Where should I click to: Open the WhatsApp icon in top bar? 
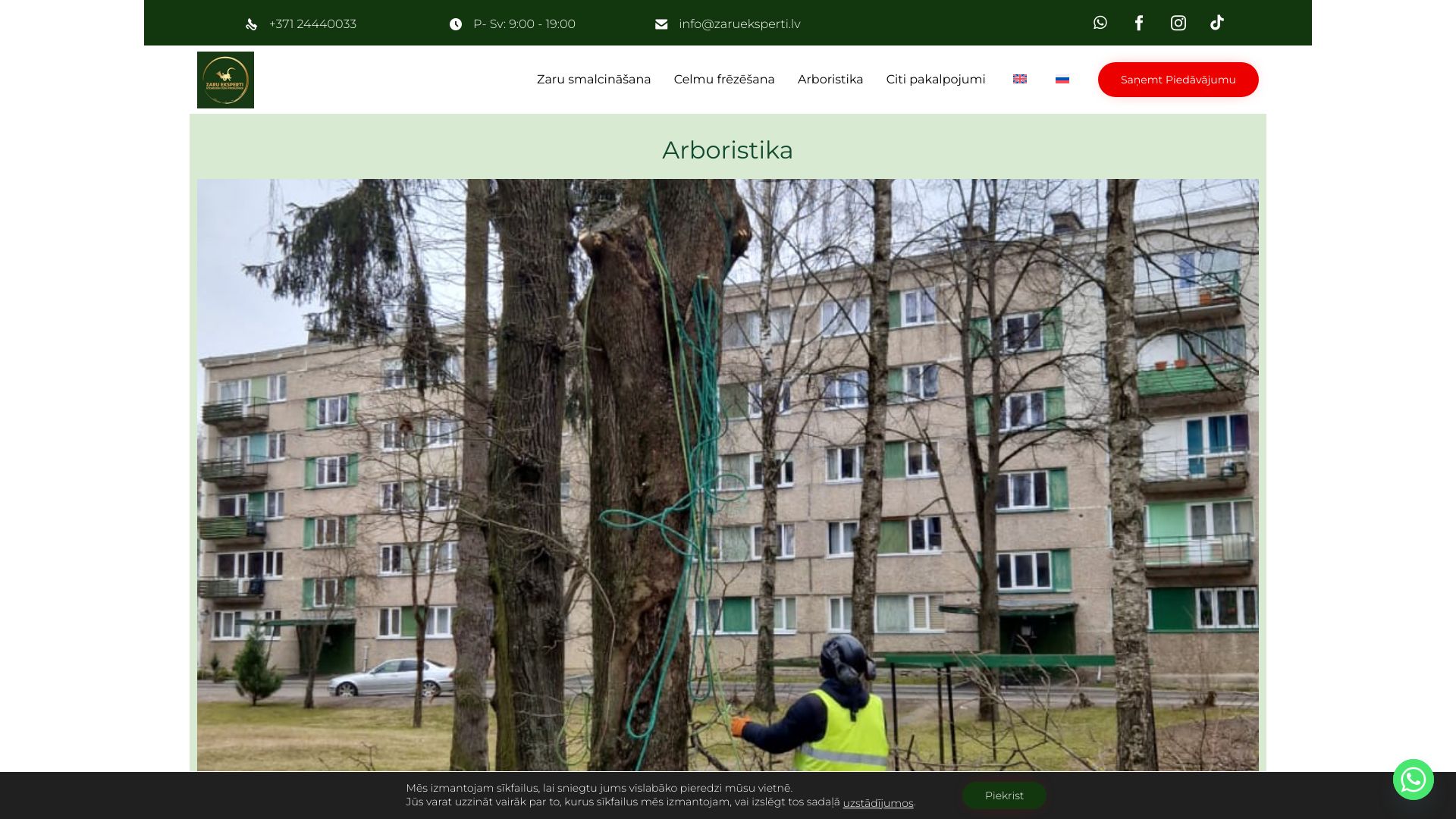pos(1100,23)
